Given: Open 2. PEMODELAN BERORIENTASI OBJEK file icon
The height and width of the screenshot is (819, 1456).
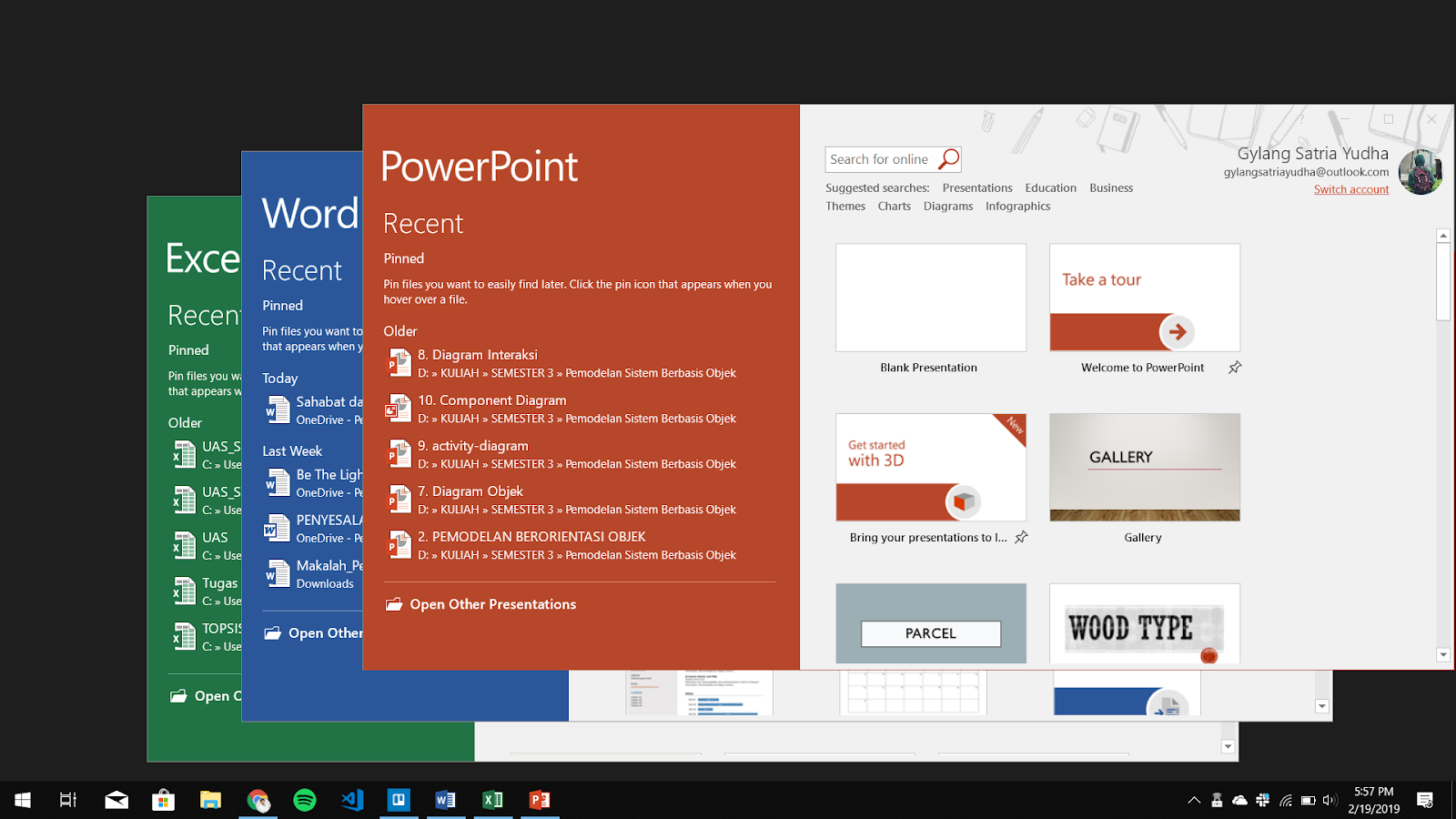Looking at the screenshot, I should [399, 545].
